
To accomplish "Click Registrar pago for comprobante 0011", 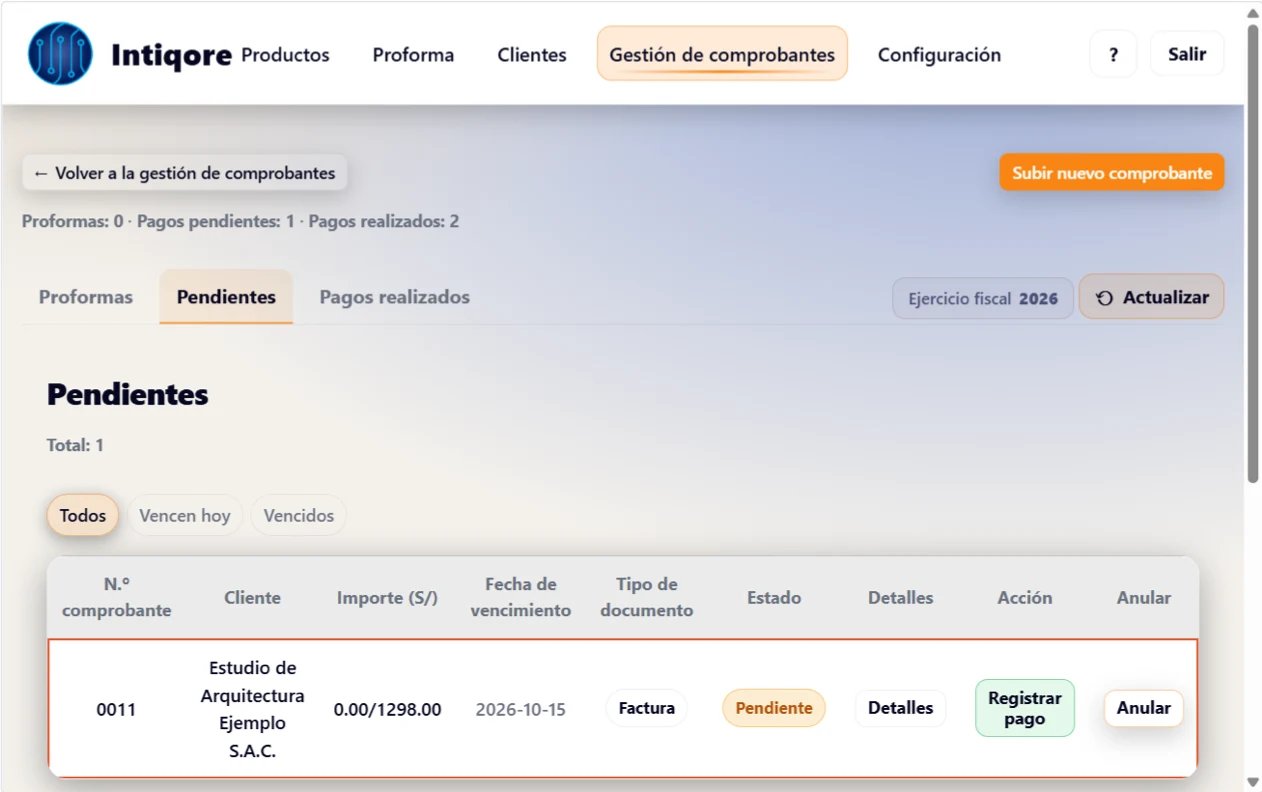I will [1025, 708].
